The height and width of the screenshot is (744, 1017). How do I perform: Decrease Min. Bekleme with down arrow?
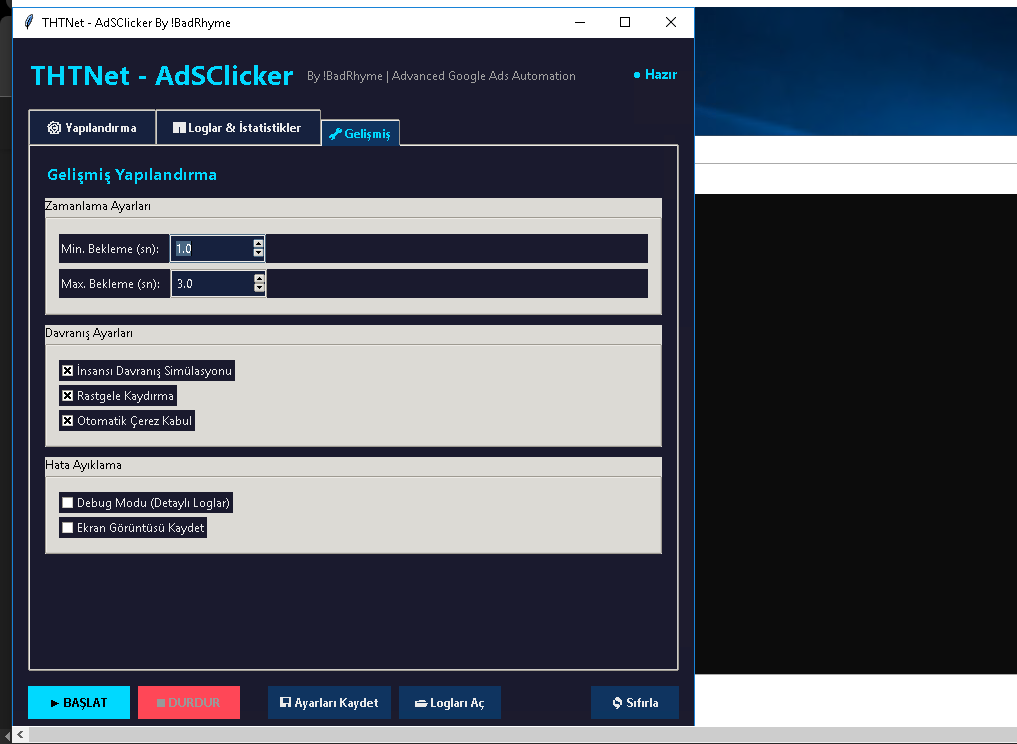[258, 253]
